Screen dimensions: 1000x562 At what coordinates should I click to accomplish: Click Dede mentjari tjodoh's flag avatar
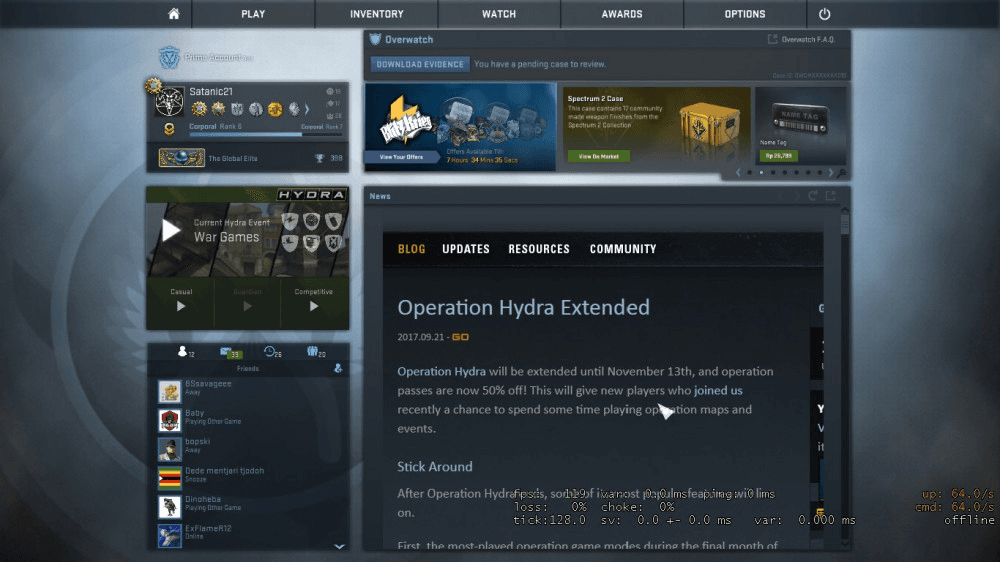pyautogui.click(x=170, y=478)
